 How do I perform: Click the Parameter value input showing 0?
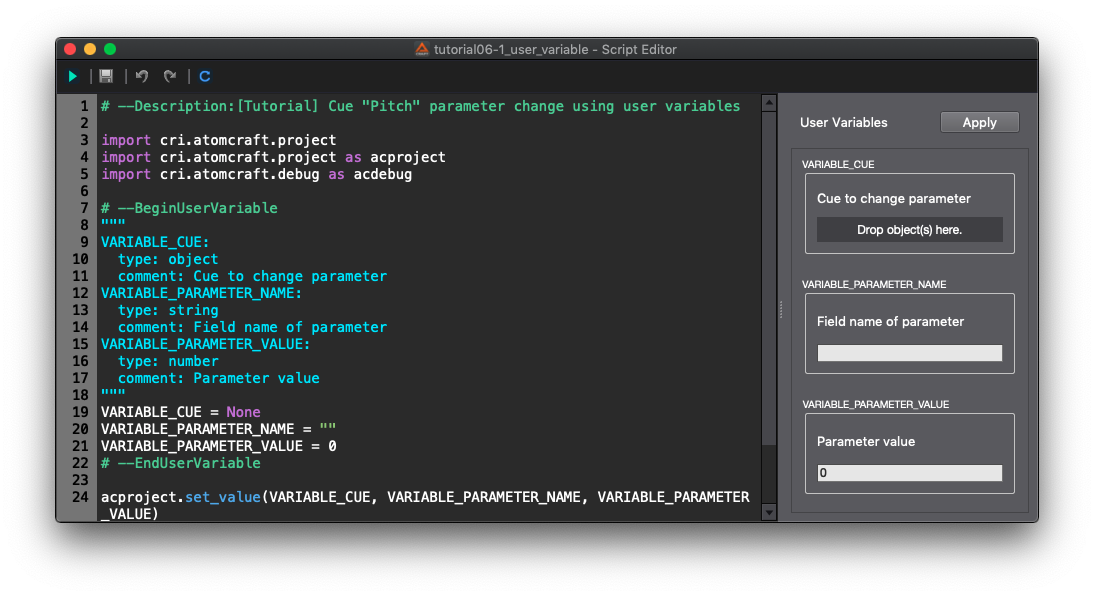pyautogui.click(x=909, y=473)
